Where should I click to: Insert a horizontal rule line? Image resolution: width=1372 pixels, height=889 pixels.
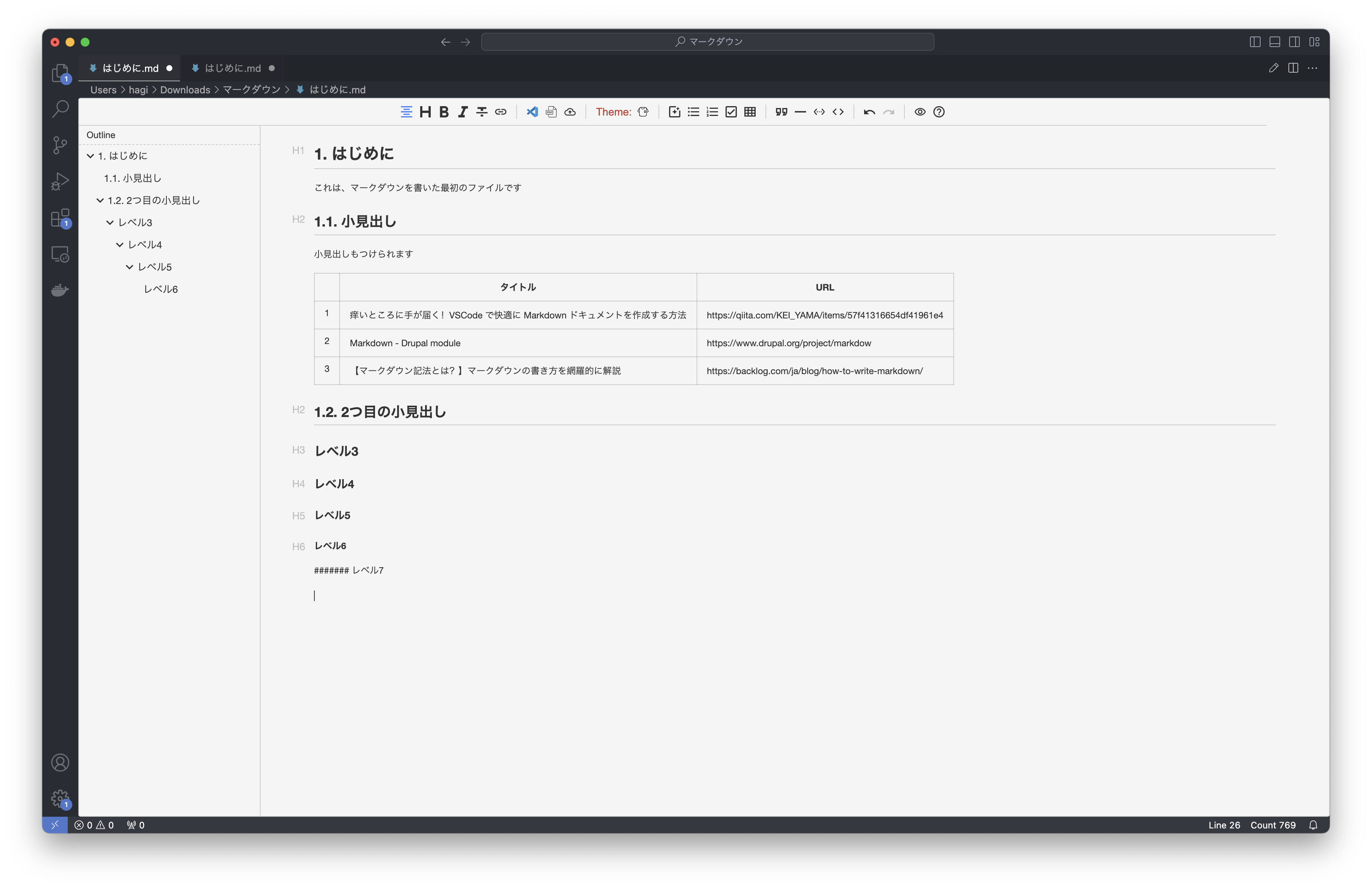[800, 112]
